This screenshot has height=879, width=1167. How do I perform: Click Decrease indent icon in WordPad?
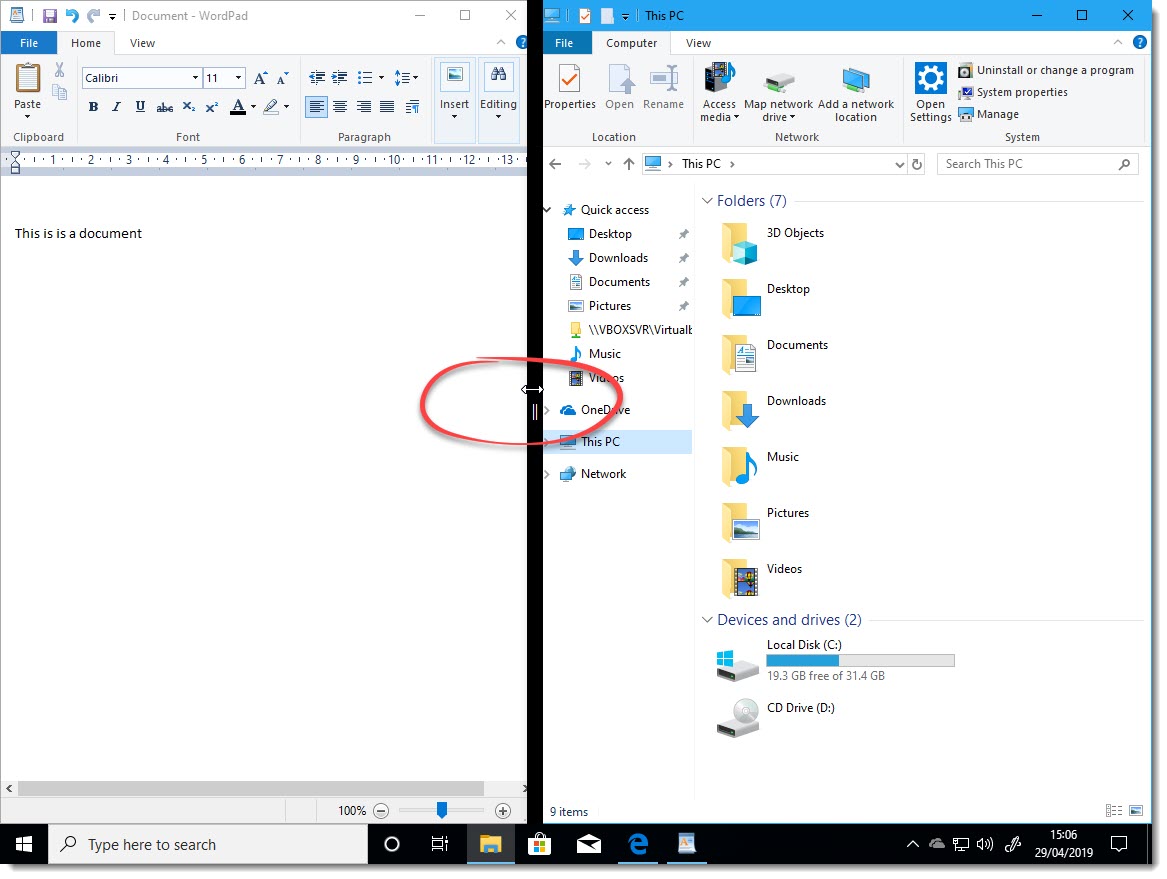point(317,77)
